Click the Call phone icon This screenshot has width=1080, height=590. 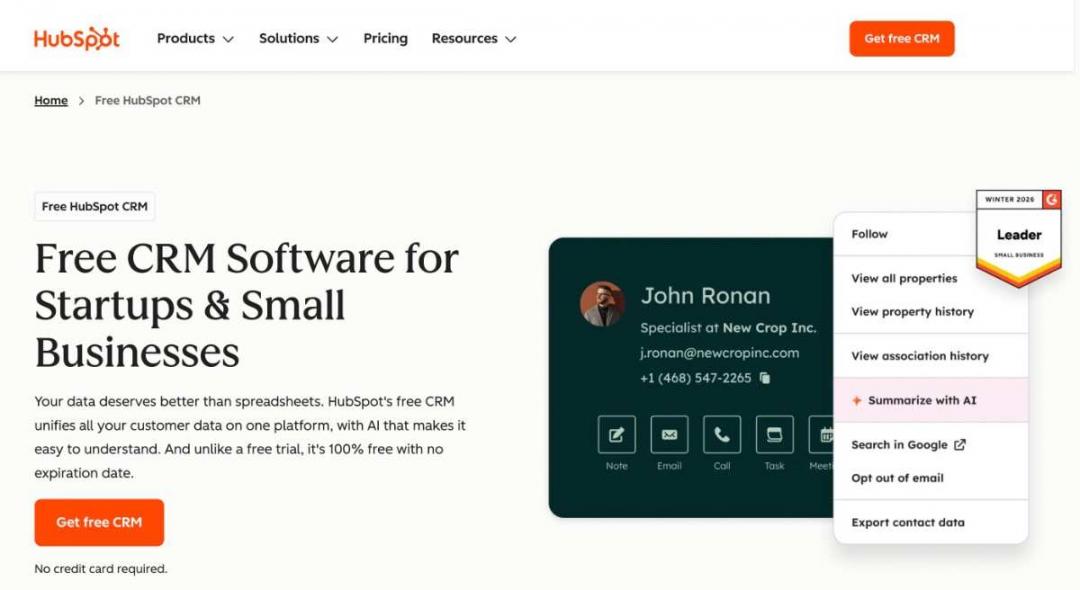(x=722, y=434)
